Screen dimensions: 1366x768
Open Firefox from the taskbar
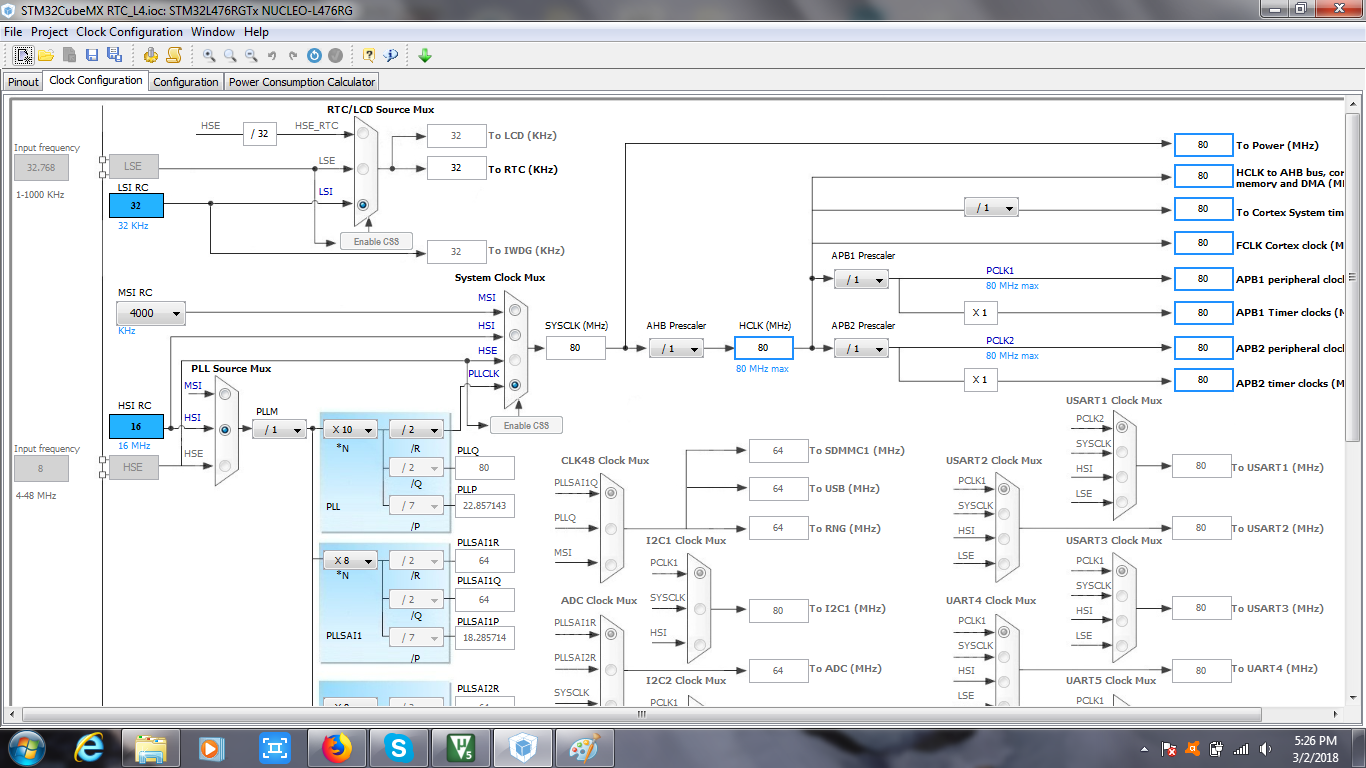coord(337,748)
